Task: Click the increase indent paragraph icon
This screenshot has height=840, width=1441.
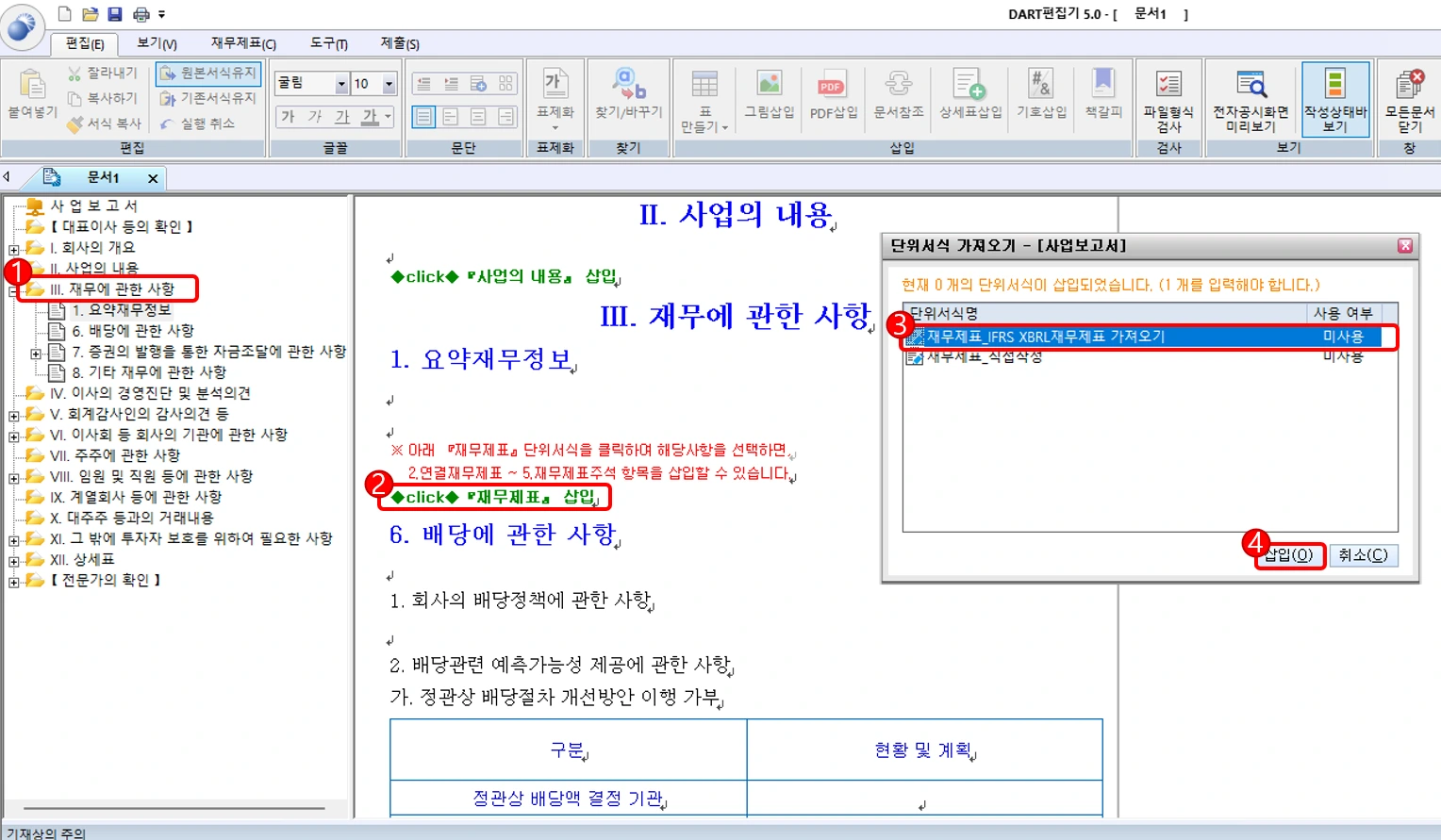Action: pos(452,84)
